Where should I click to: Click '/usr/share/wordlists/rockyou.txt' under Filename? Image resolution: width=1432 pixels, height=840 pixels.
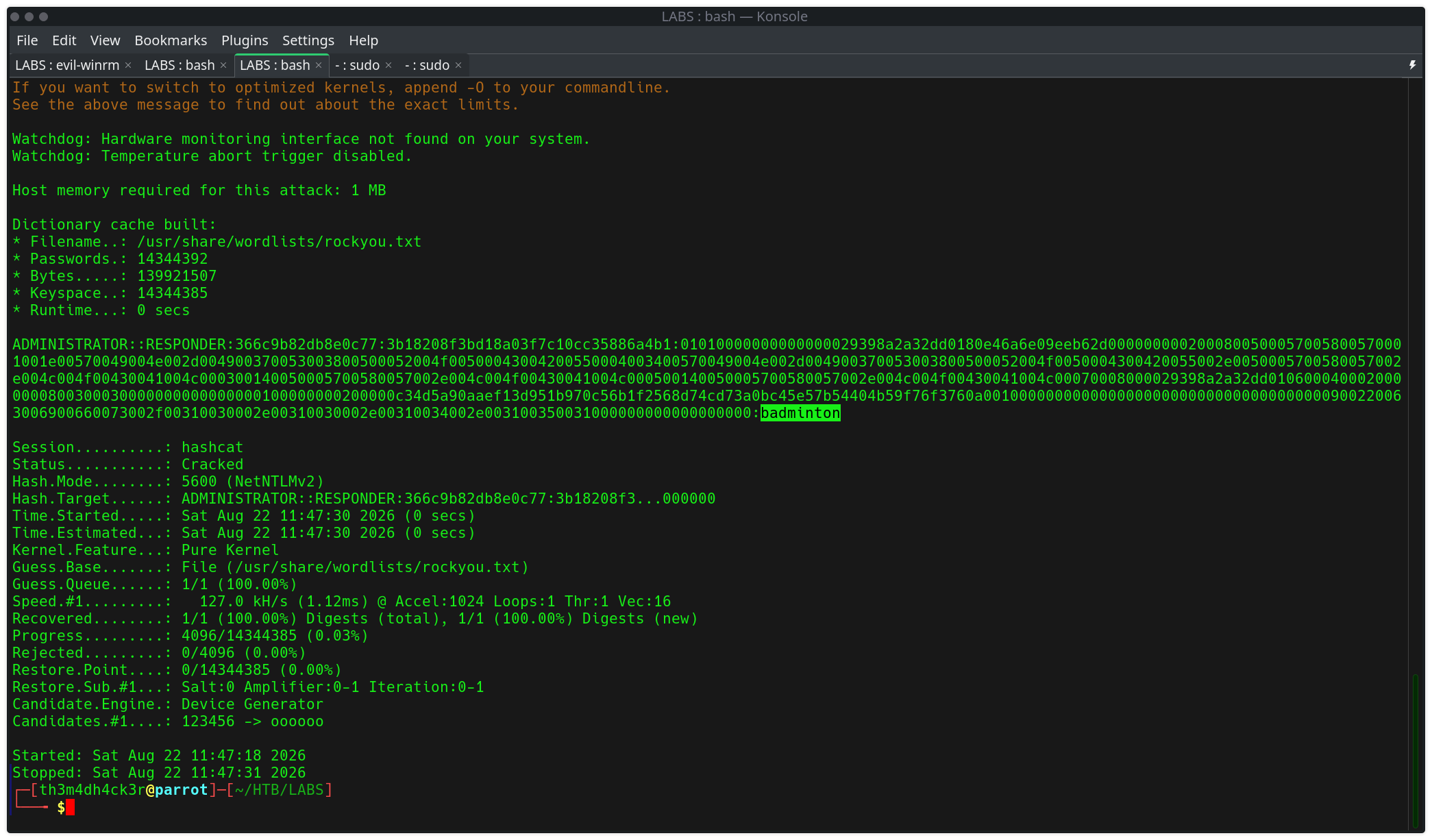(279, 242)
